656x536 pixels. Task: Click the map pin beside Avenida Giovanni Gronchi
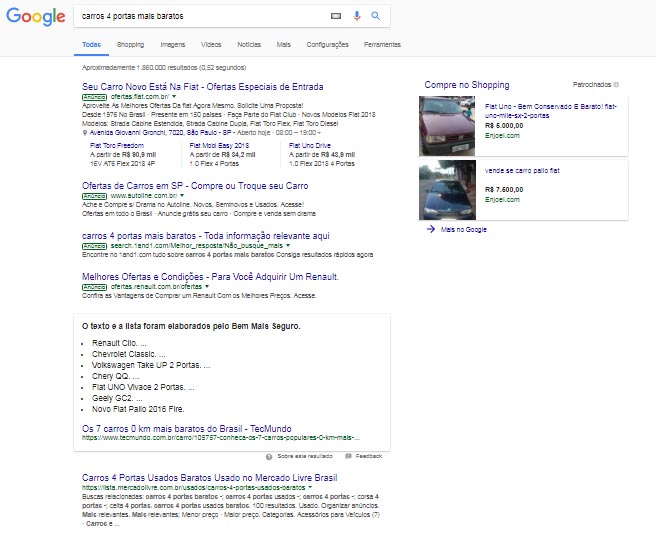point(85,133)
